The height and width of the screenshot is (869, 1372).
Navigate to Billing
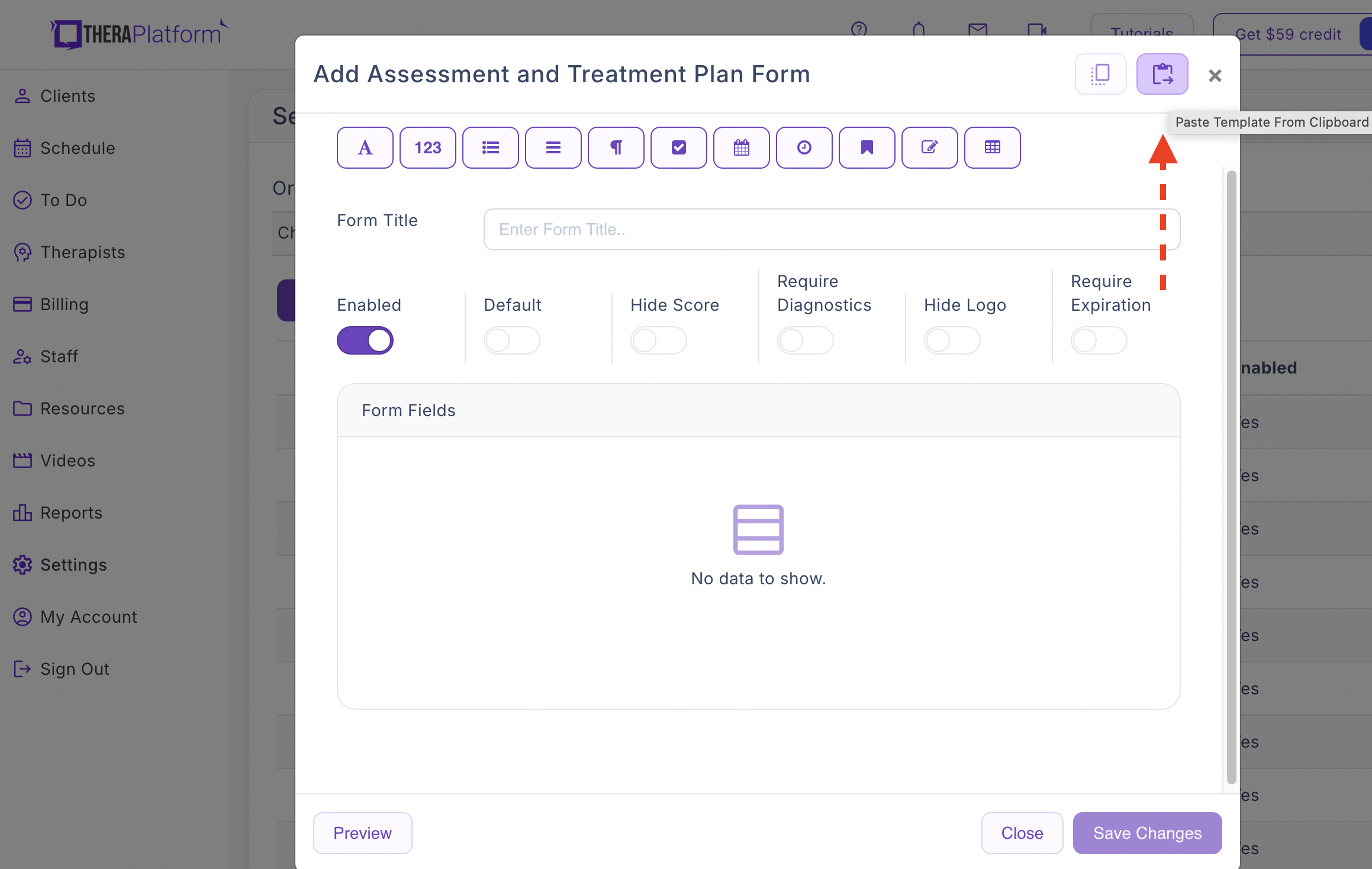[51, 304]
